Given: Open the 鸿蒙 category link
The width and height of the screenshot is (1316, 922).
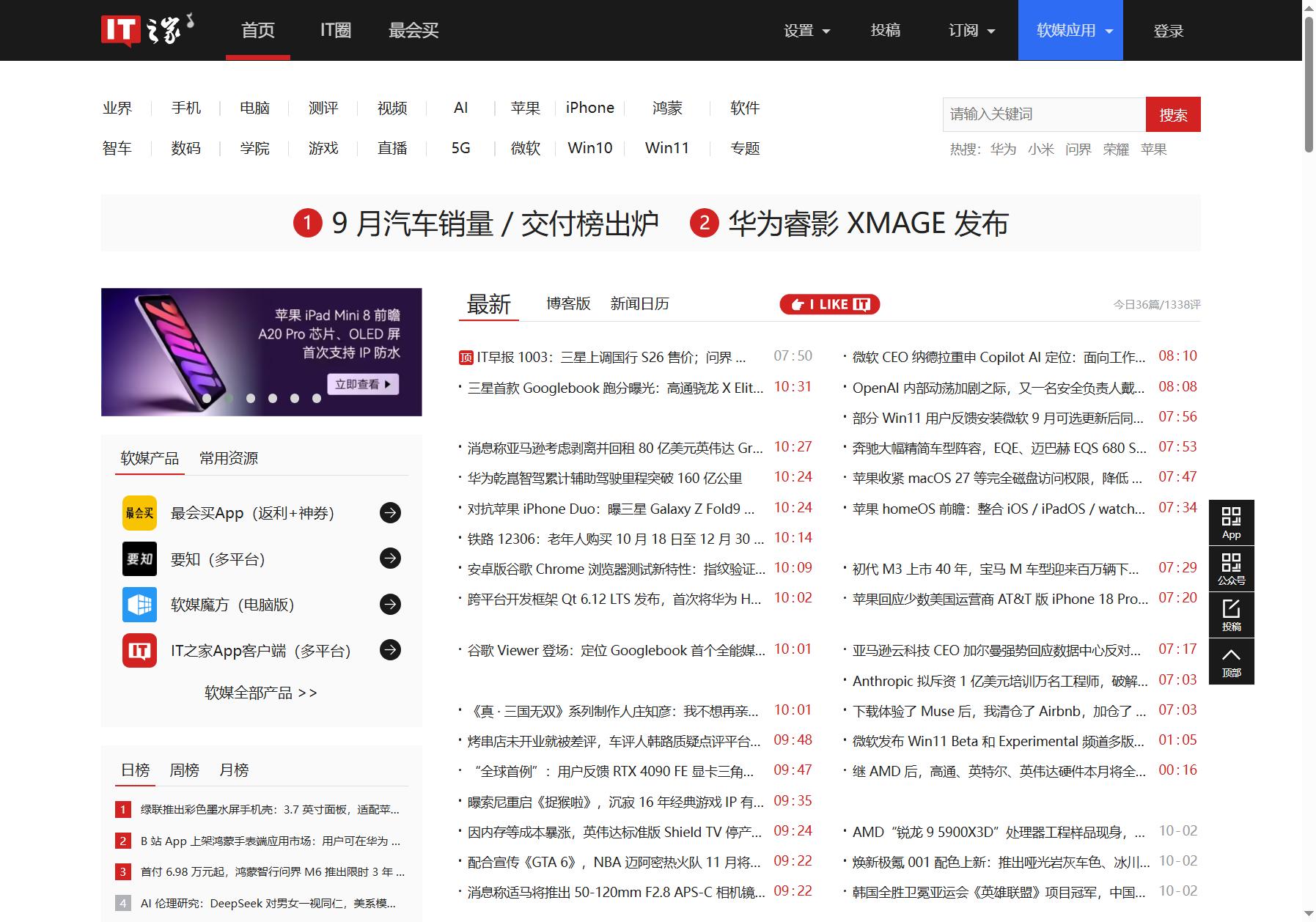Looking at the screenshot, I should (x=667, y=108).
